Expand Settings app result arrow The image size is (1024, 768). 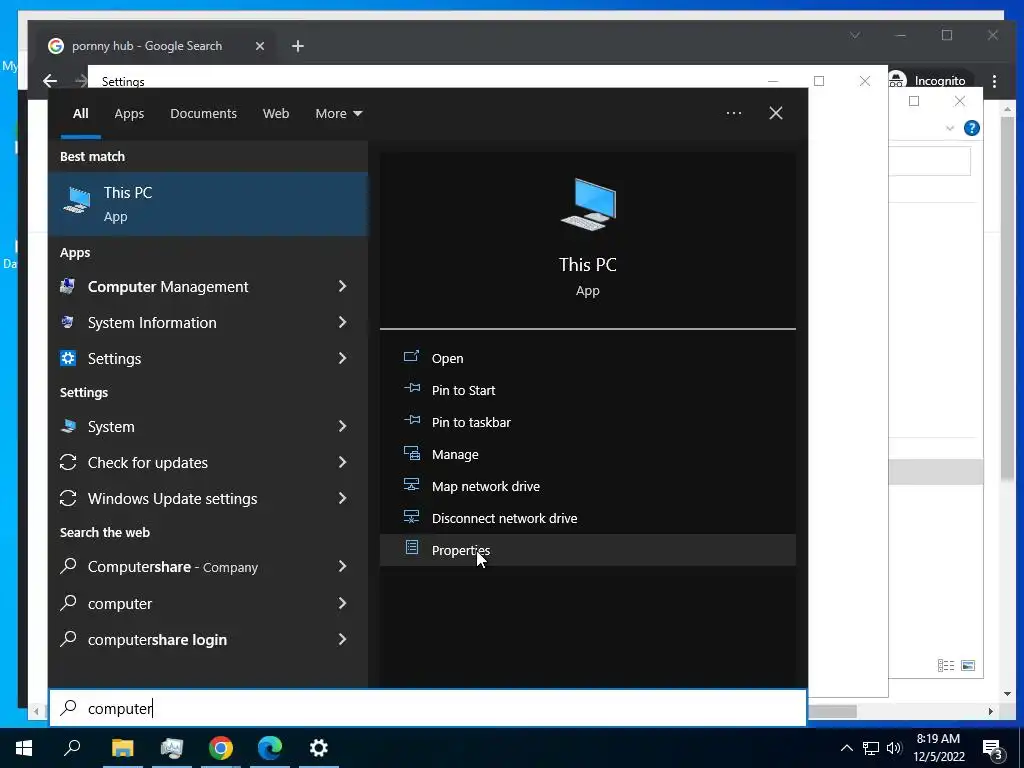342,358
